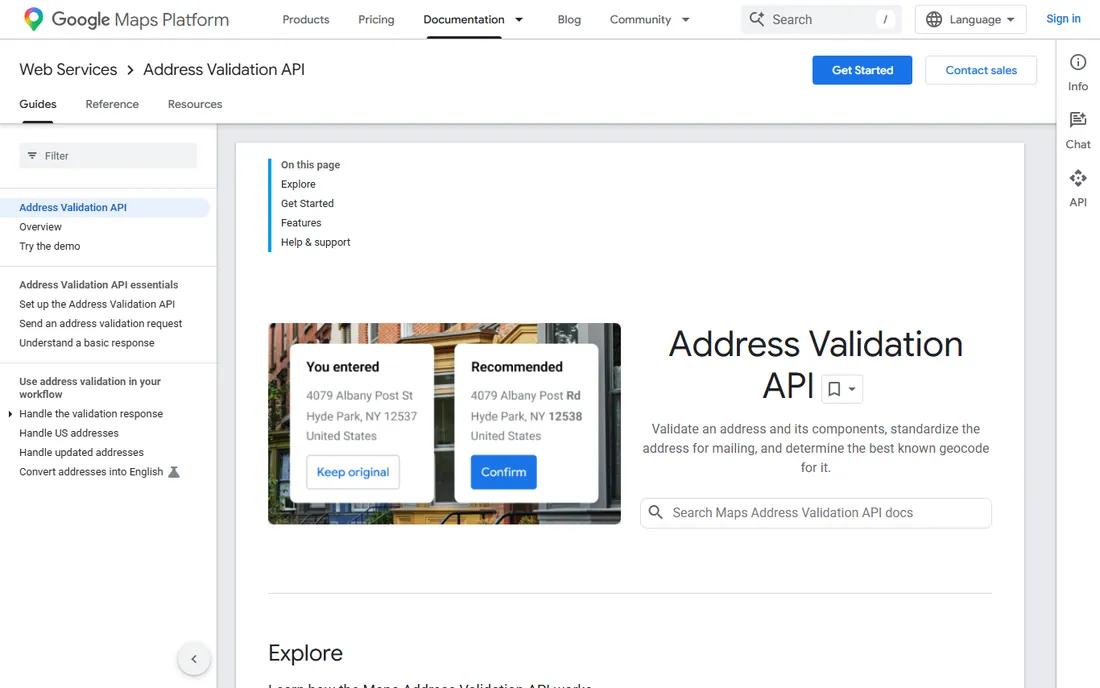
Task: Open the Blog menu item
Action: coord(569,20)
